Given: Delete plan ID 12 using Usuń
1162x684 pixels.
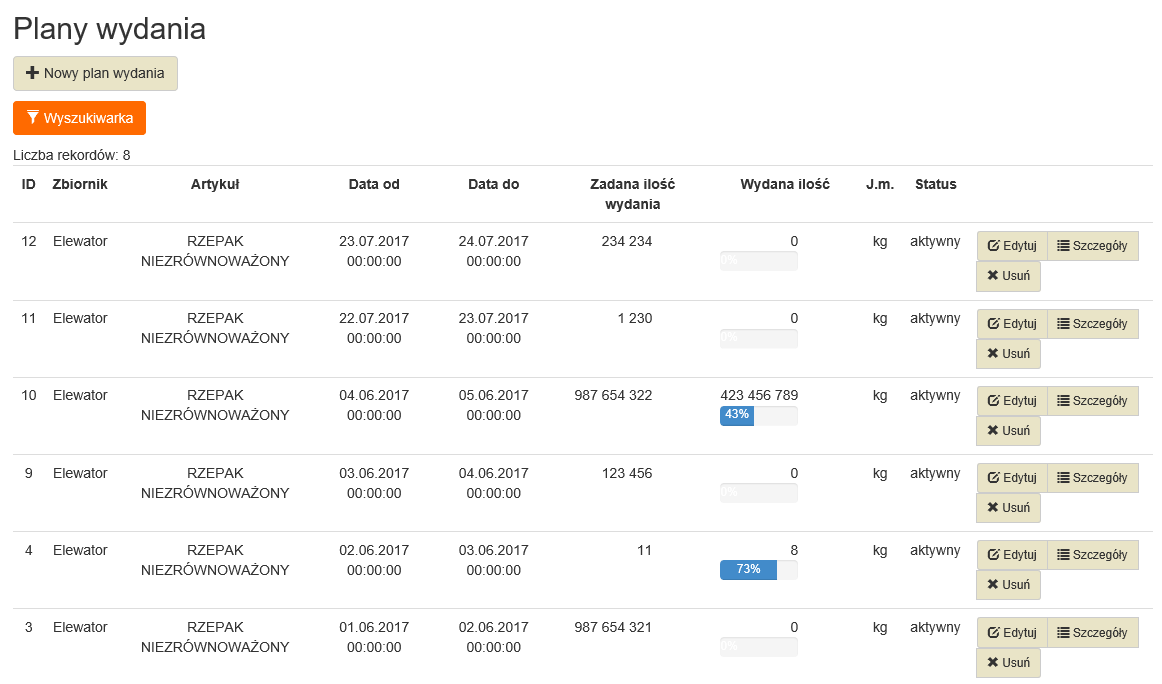Looking at the screenshot, I should pyautogui.click(x=1008, y=276).
